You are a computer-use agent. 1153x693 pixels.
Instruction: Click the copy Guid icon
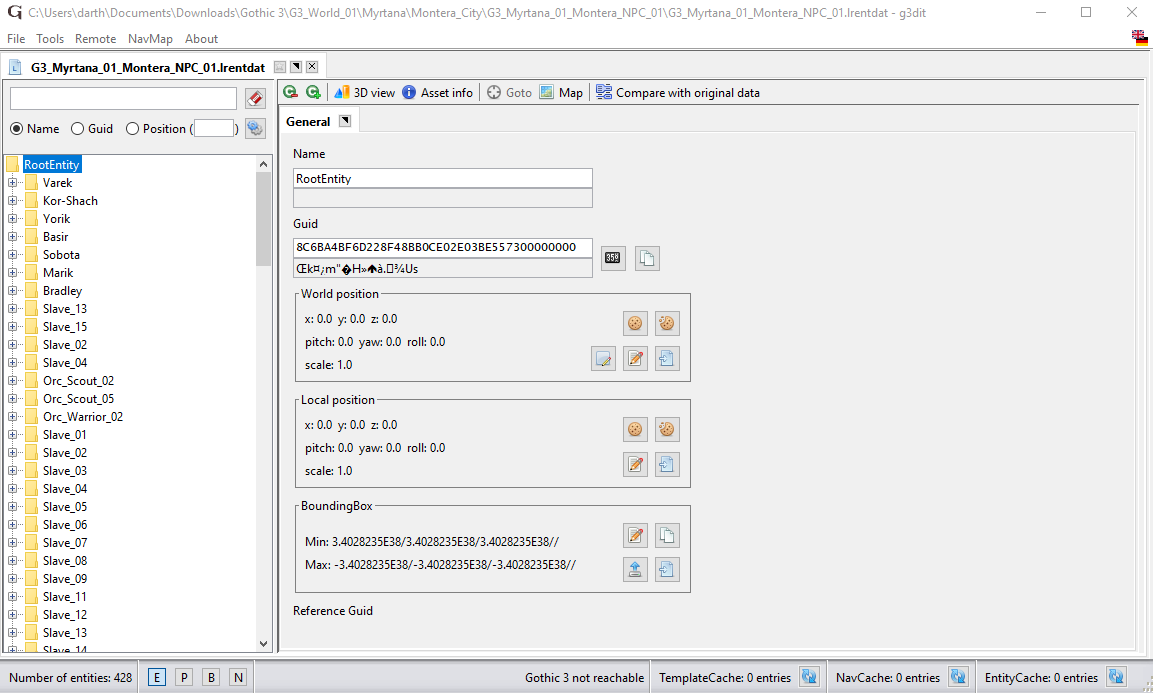coord(647,258)
